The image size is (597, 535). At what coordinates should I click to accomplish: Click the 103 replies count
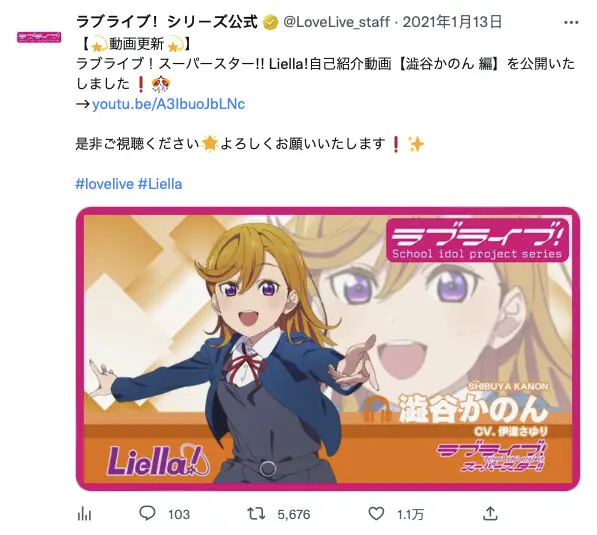(179, 514)
